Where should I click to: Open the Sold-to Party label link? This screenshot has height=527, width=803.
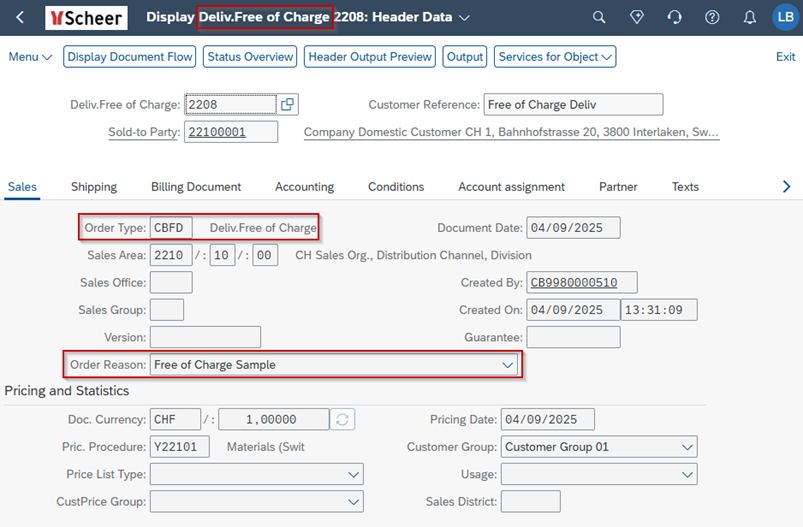144,132
